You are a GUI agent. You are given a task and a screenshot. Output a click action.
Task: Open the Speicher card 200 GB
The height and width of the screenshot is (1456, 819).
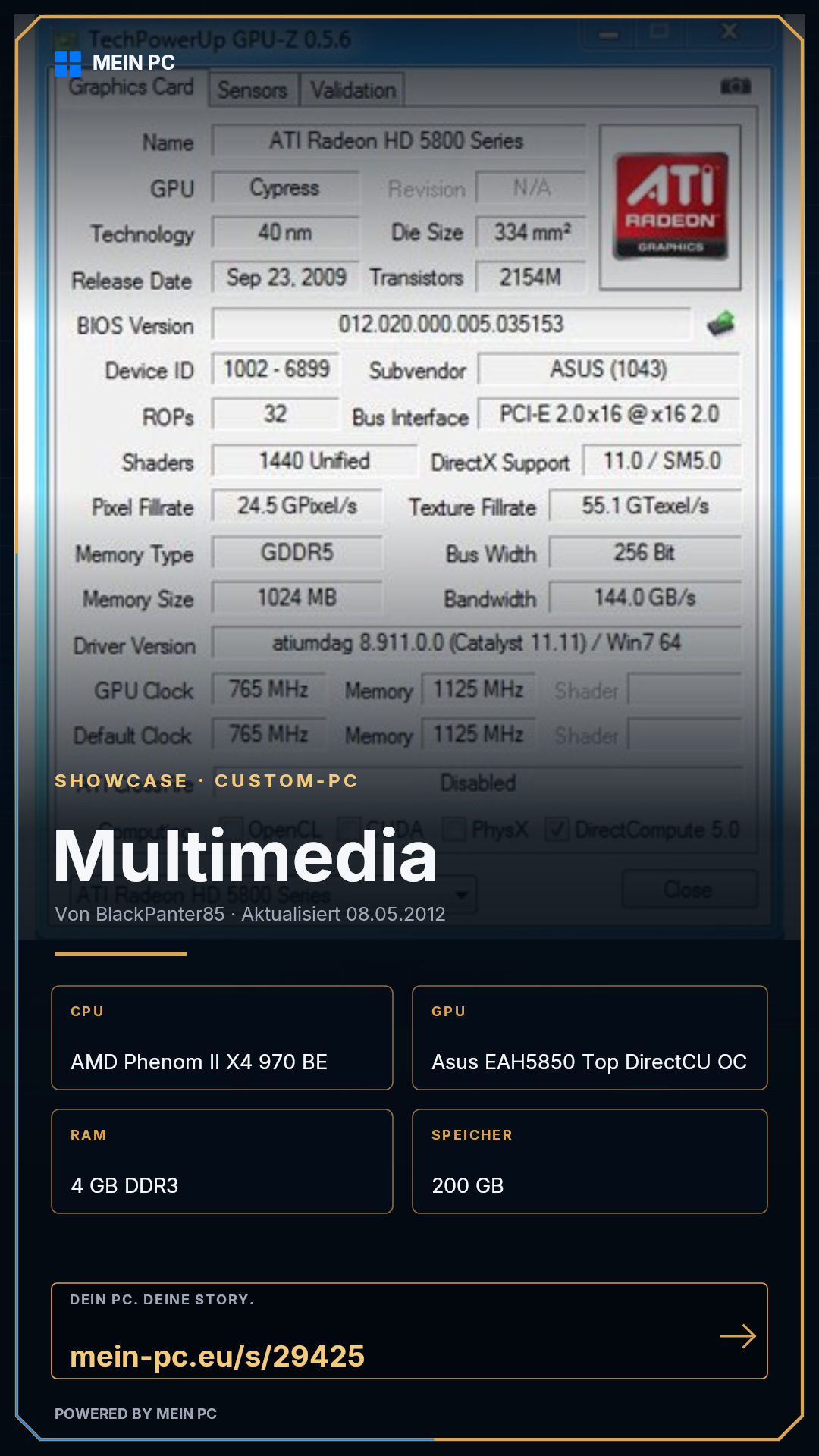click(x=590, y=1162)
